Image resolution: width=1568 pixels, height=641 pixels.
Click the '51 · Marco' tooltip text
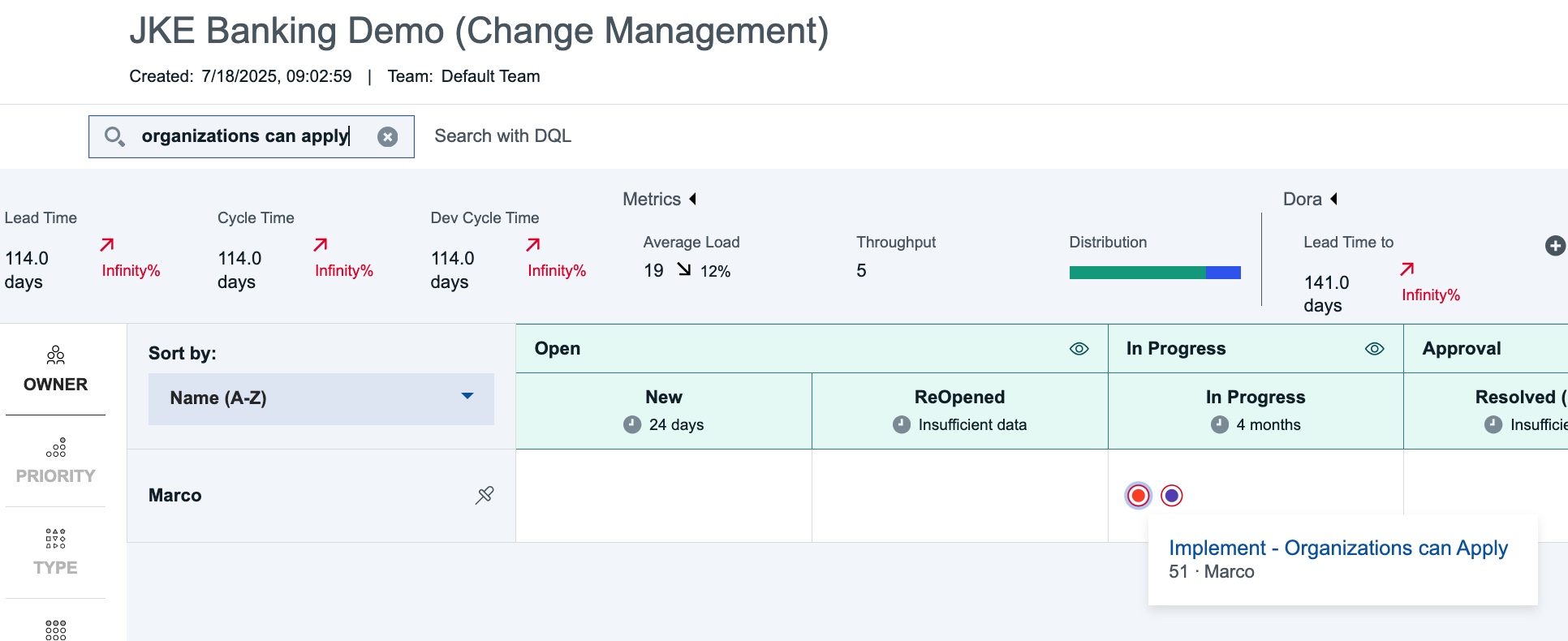point(1212,572)
